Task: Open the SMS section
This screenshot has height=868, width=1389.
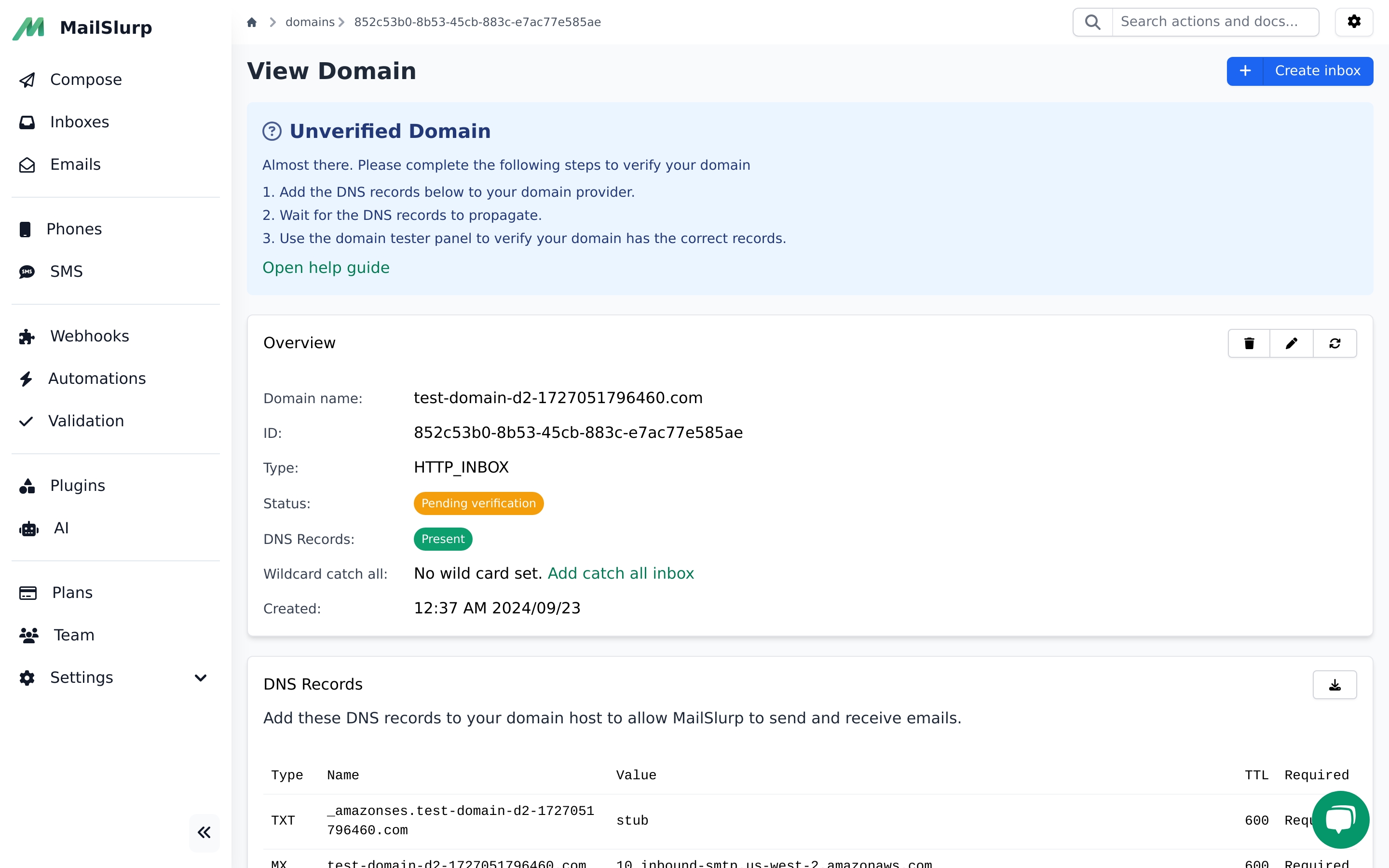Action: [x=66, y=271]
